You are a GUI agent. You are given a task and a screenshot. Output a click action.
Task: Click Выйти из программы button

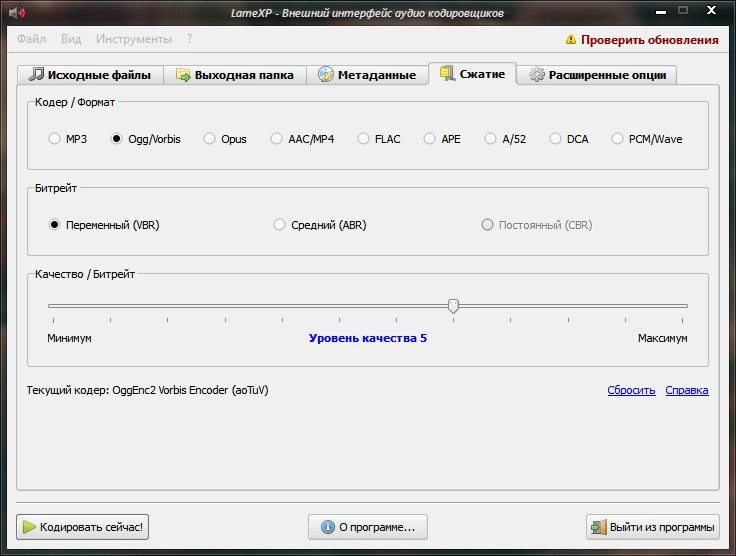[x=652, y=527]
